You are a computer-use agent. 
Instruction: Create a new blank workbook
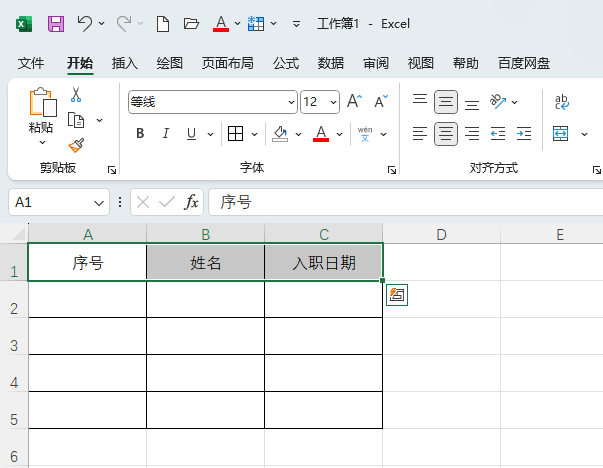point(163,24)
